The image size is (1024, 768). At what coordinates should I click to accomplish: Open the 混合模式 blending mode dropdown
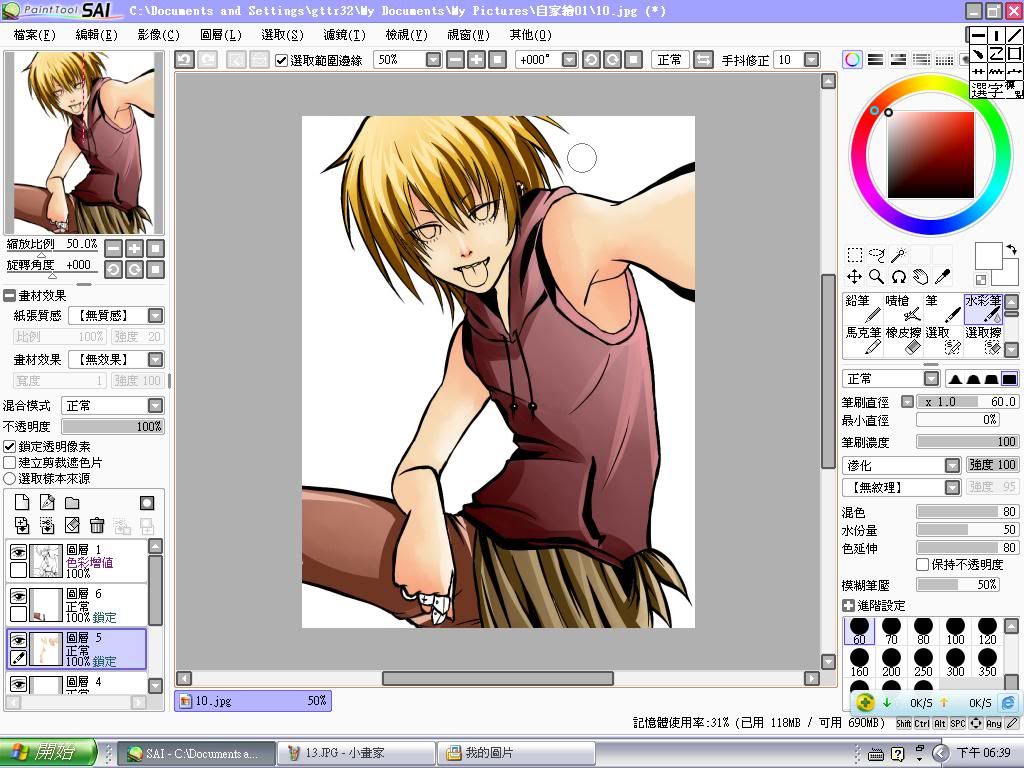tap(155, 406)
